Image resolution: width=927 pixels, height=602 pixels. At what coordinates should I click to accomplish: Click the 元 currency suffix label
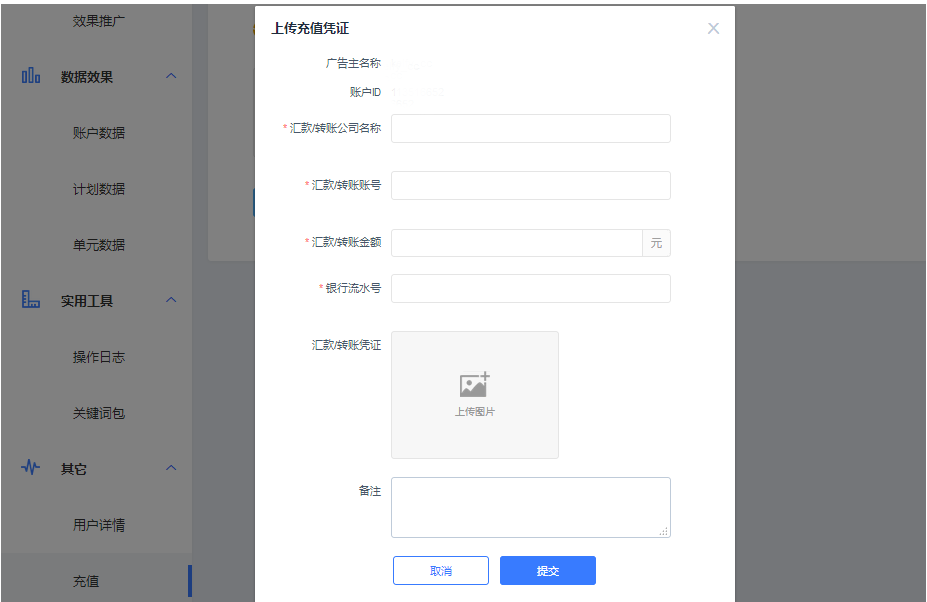coord(657,243)
